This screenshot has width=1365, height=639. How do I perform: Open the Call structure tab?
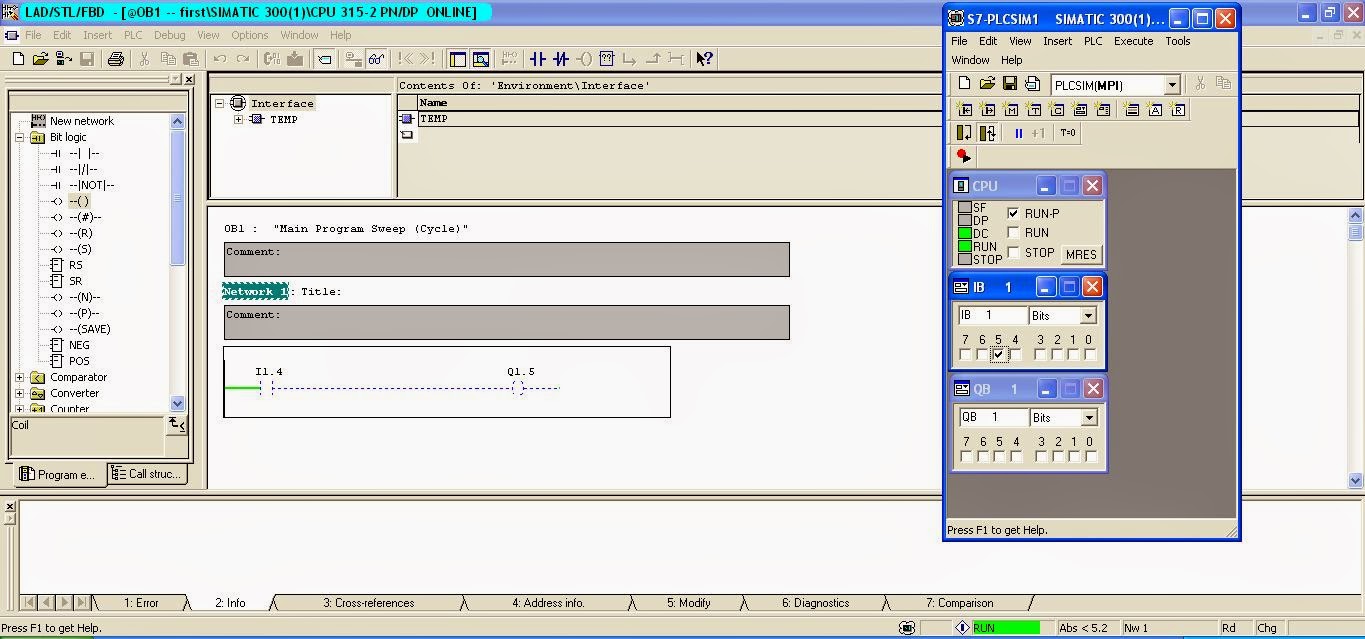click(x=146, y=474)
